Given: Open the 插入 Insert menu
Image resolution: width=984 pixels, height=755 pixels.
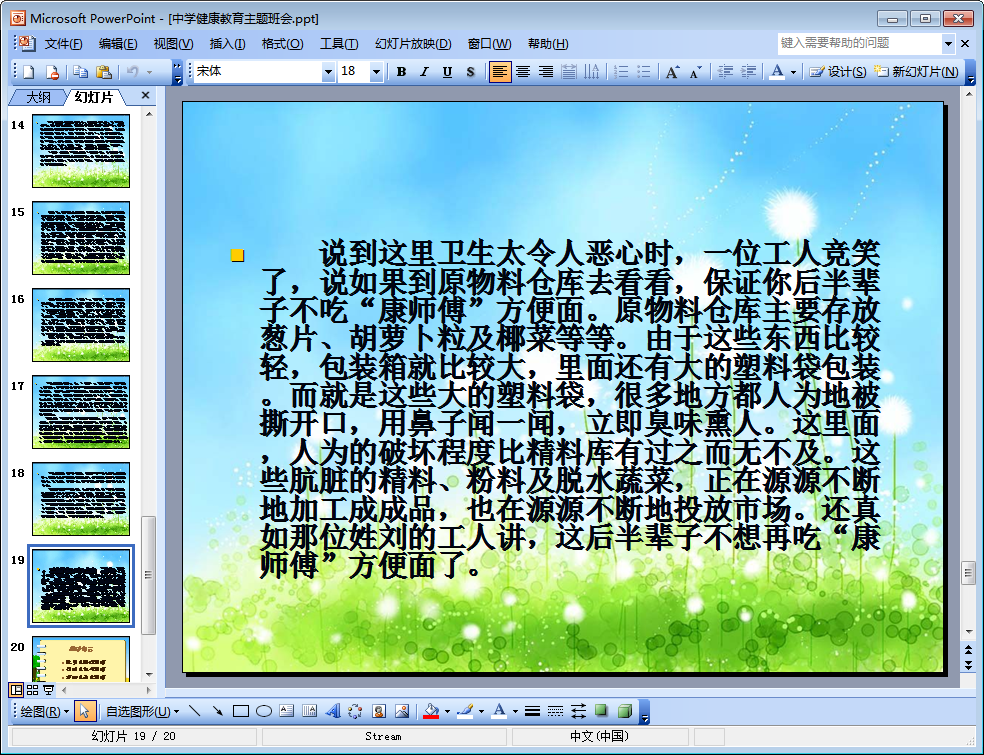Looking at the screenshot, I should (x=227, y=44).
